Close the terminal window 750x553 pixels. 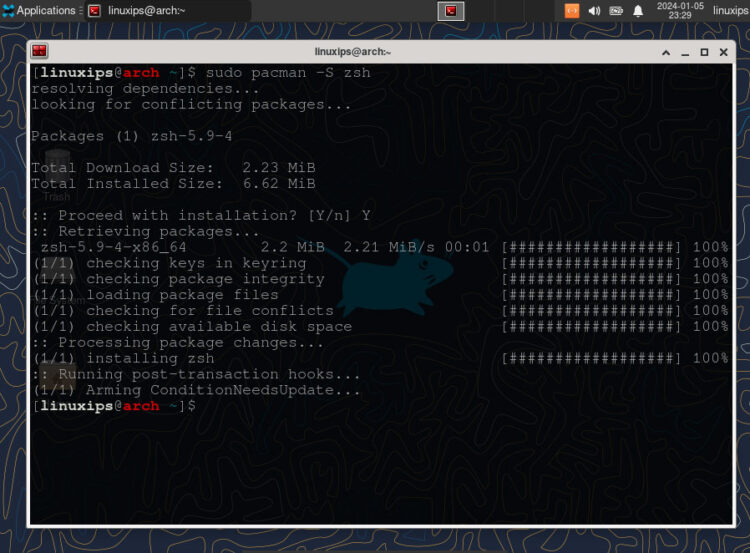pos(724,52)
